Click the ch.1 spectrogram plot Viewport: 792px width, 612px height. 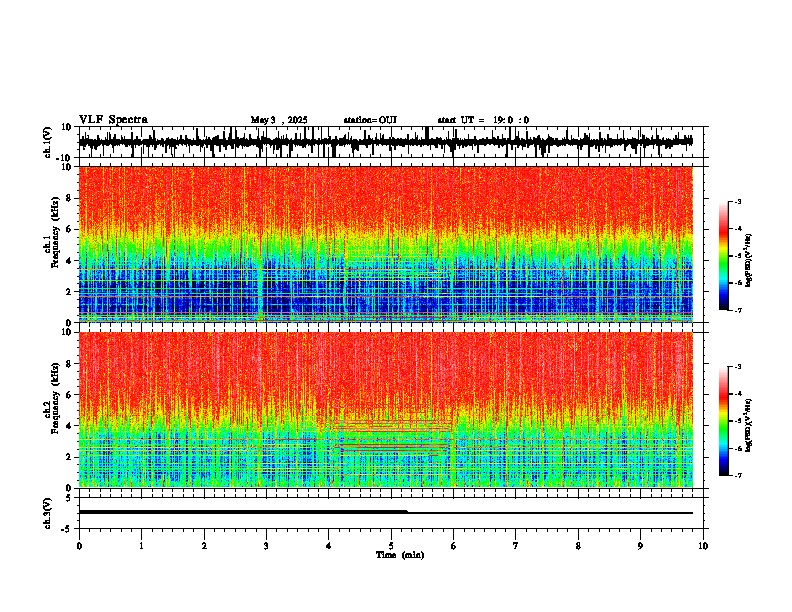pyautogui.click(x=386, y=244)
